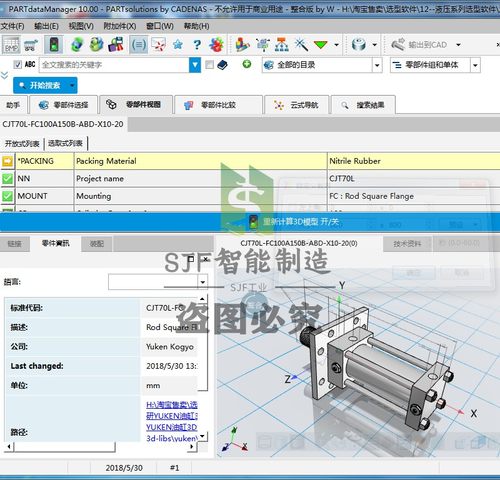Open the 文件(F) menu
500x480 pixels.
tap(12, 26)
